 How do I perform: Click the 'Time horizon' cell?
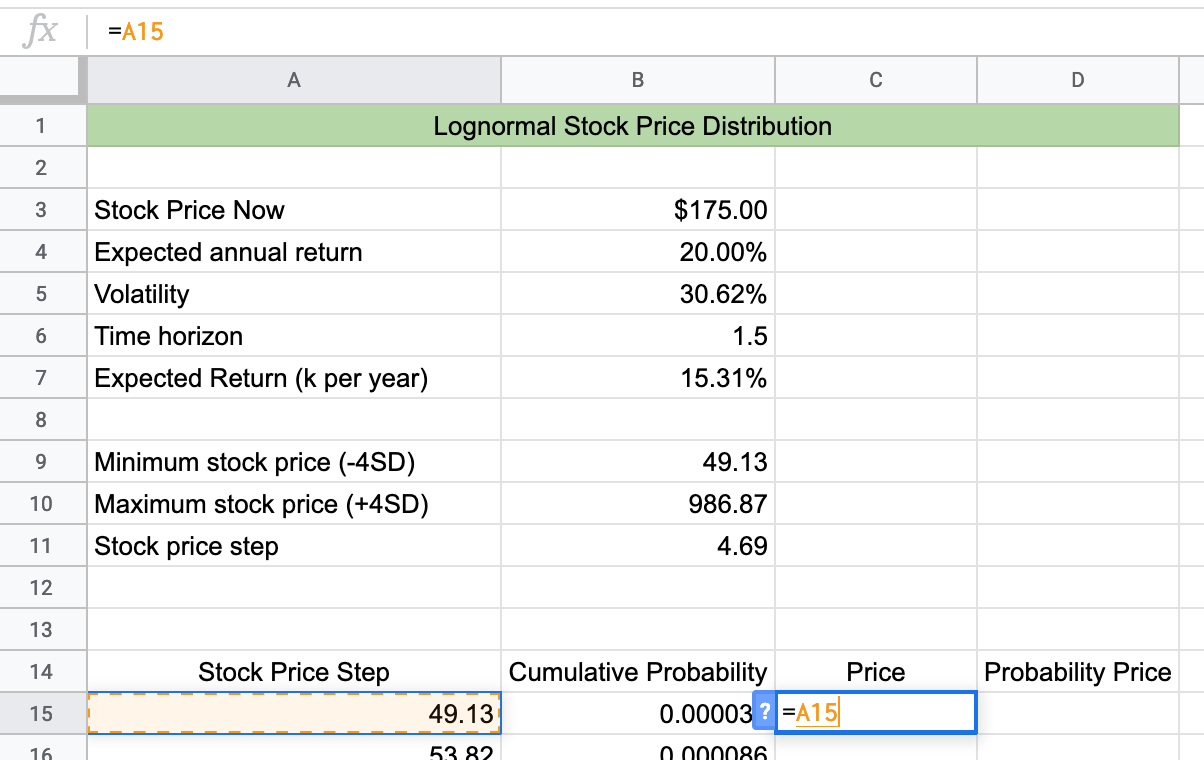click(294, 336)
